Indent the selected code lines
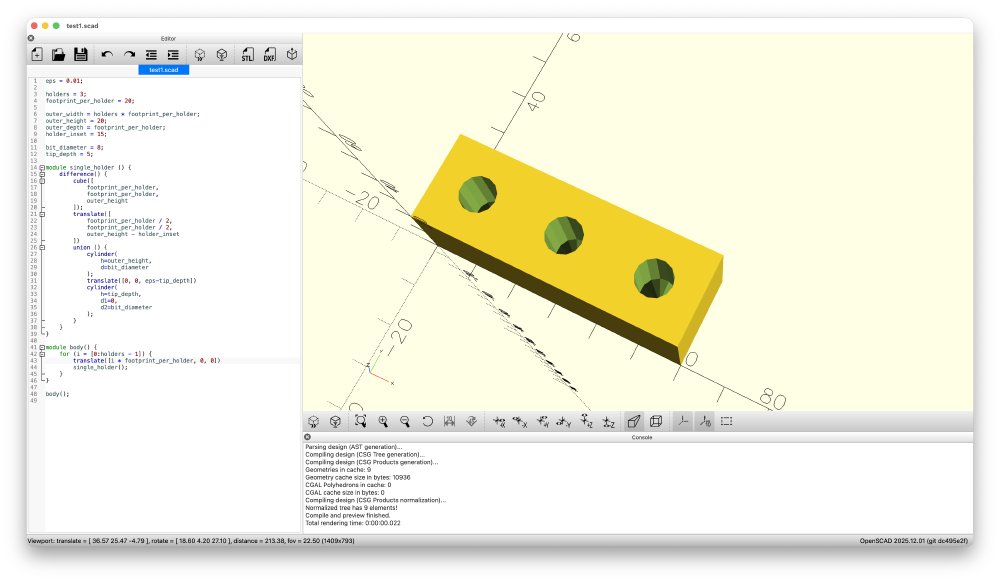The height and width of the screenshot is (582, 1000). click(173, 54)
